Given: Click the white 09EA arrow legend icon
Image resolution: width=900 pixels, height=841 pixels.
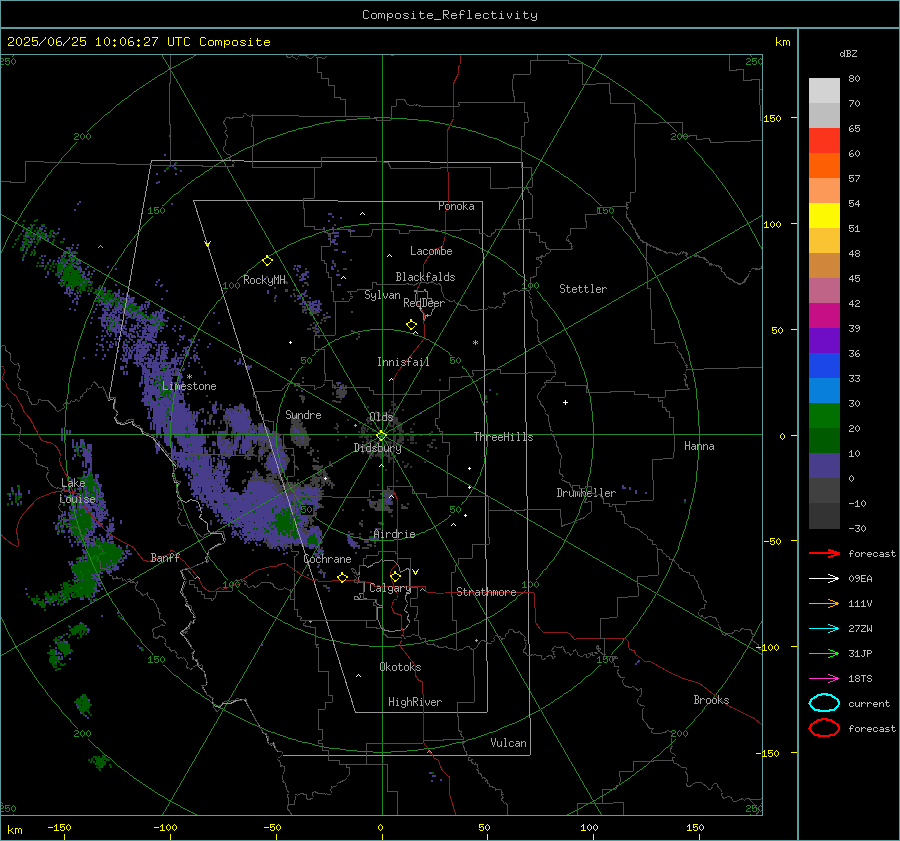Looking at the screenshot, I should point(824,578).
